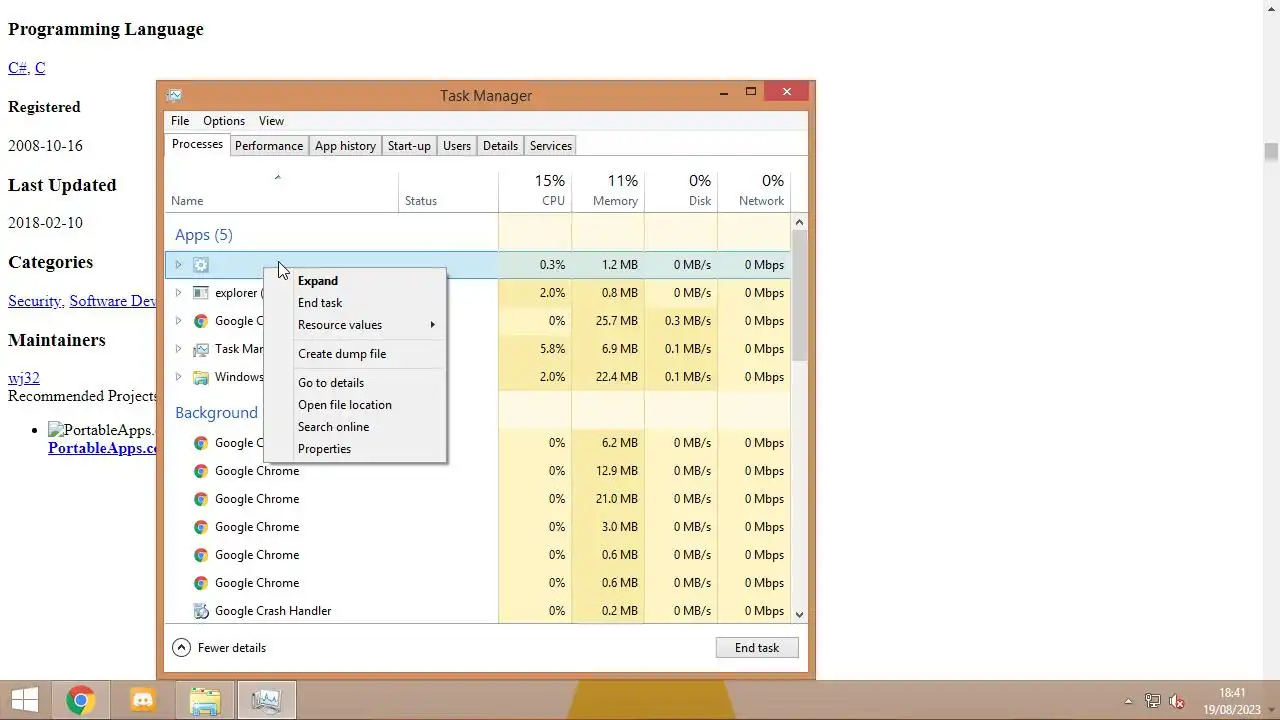Open the View menu
1280x720 pixels.
pos(271,121)
